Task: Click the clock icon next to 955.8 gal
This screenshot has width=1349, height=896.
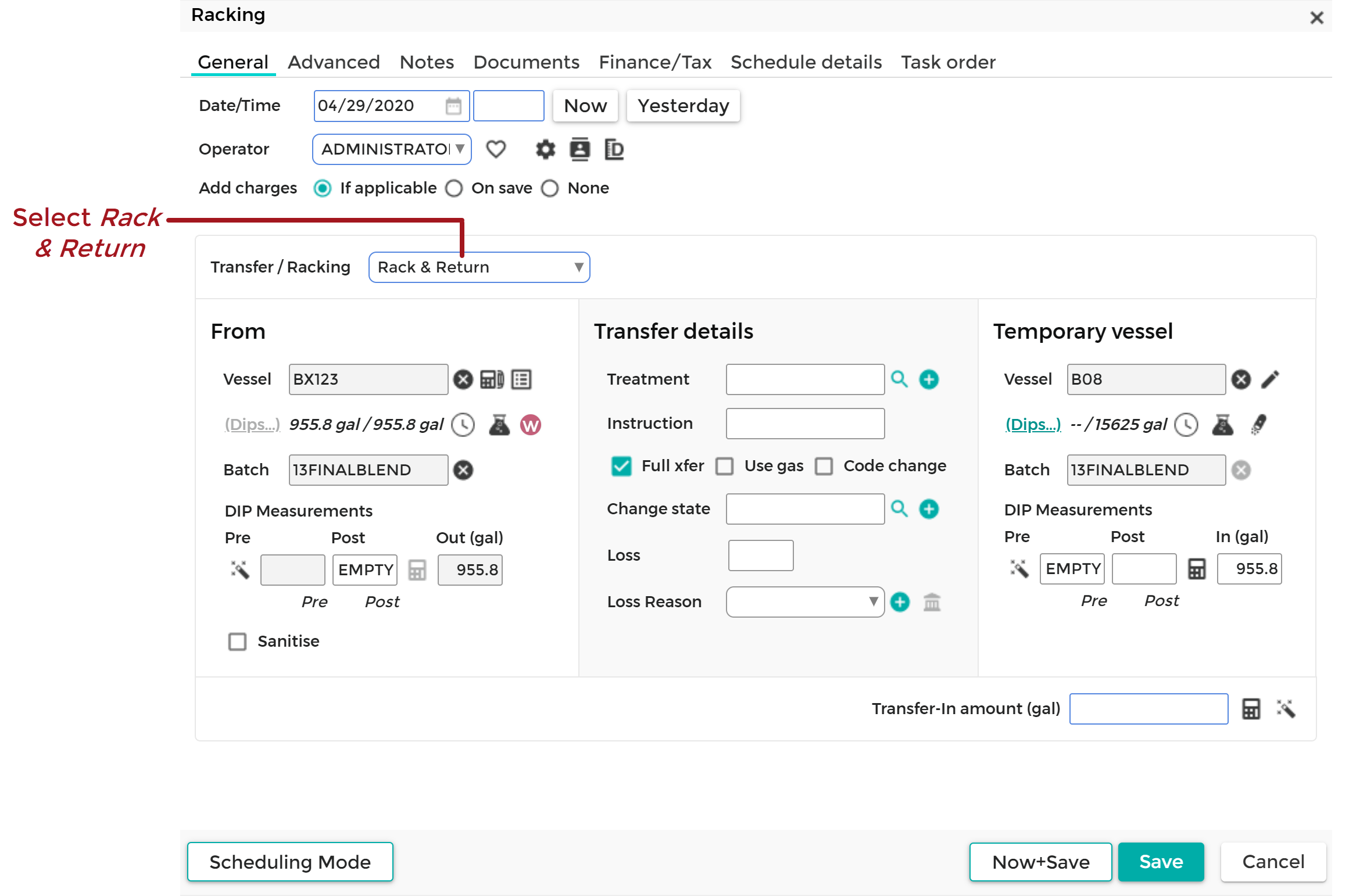Action: 463,425
